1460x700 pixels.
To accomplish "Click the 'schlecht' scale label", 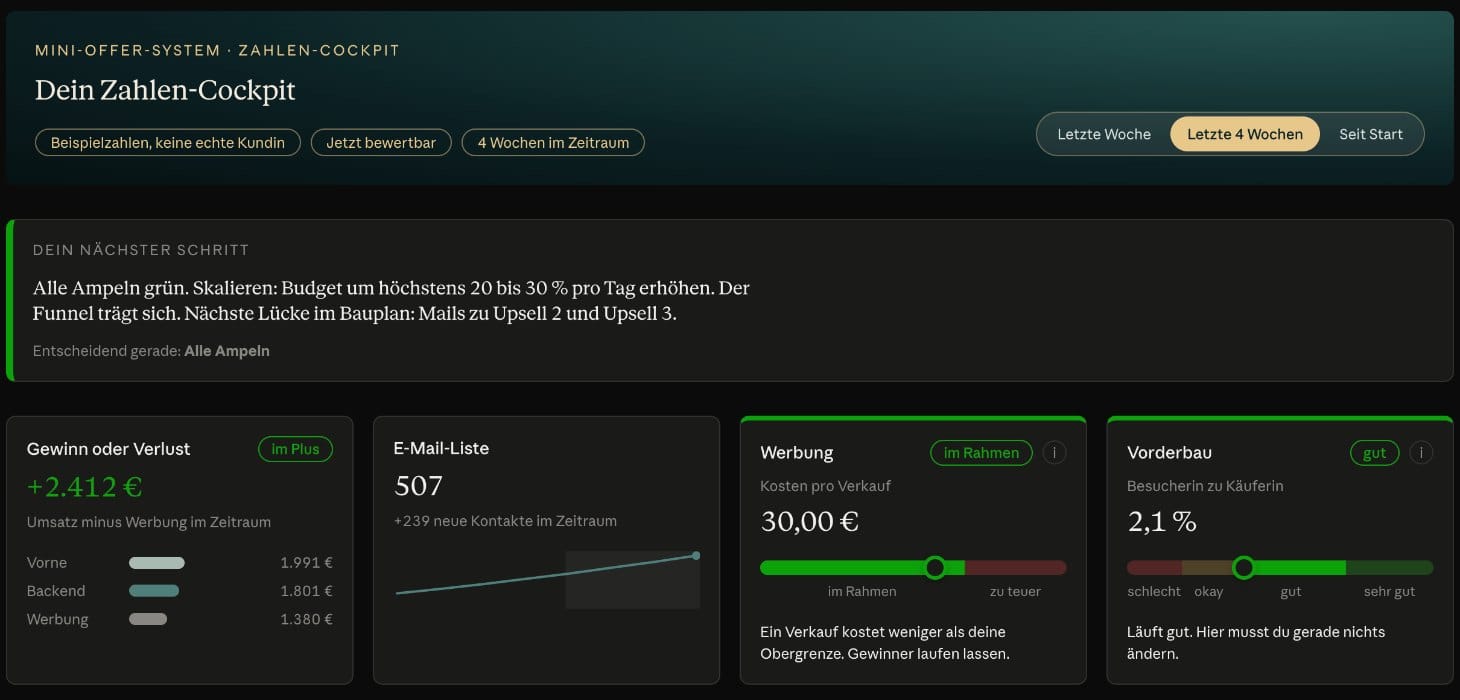I will coord(1154,591).
